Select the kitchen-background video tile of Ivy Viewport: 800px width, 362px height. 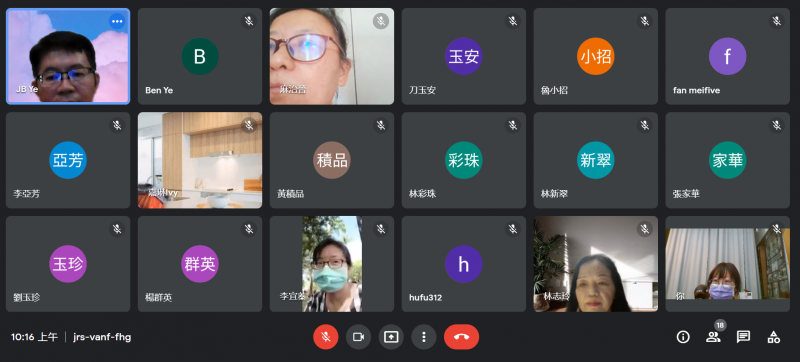(x=200, y=160)
